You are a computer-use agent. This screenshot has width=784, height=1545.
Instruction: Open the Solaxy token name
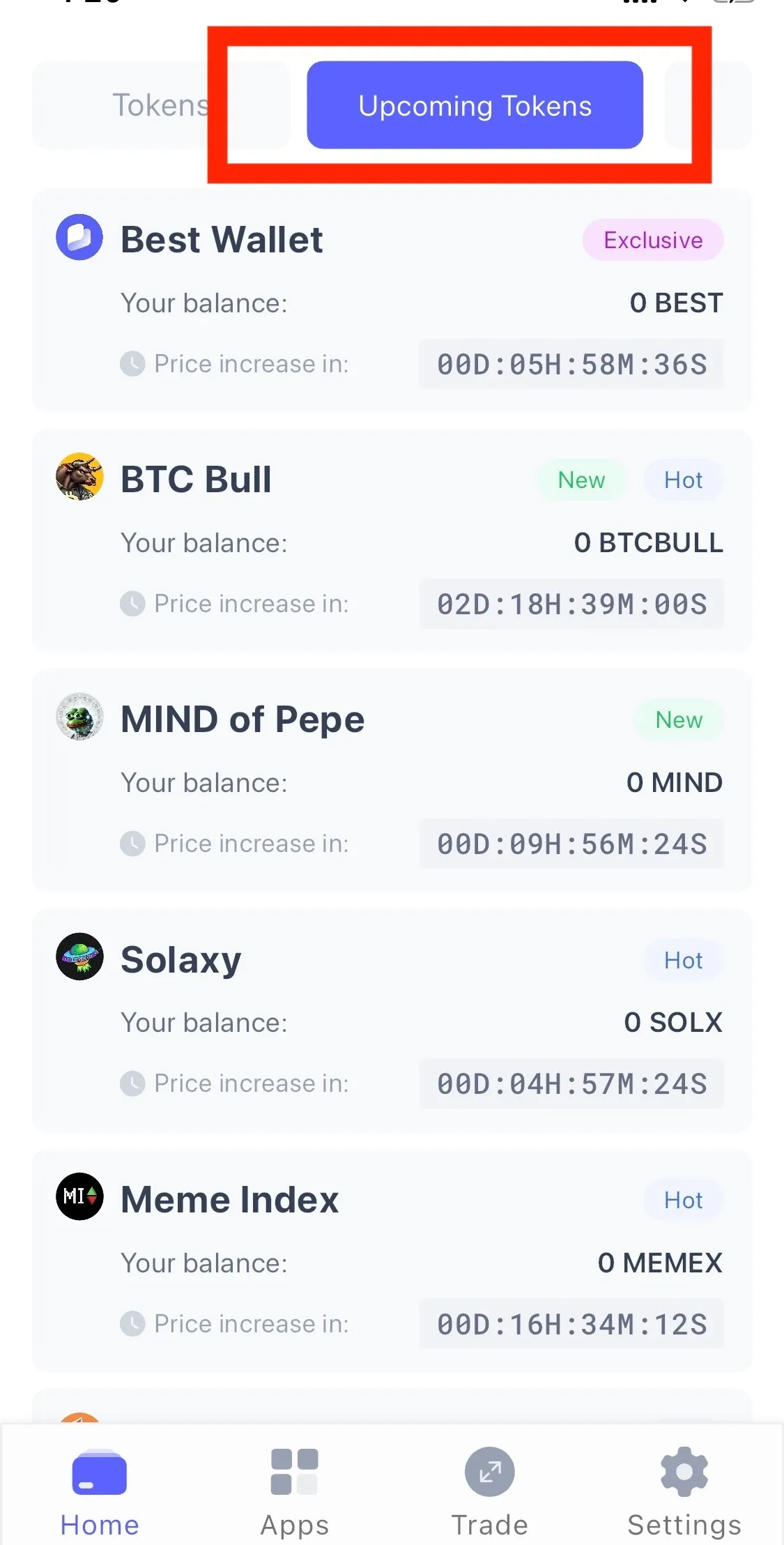click(x=181, y=960)
